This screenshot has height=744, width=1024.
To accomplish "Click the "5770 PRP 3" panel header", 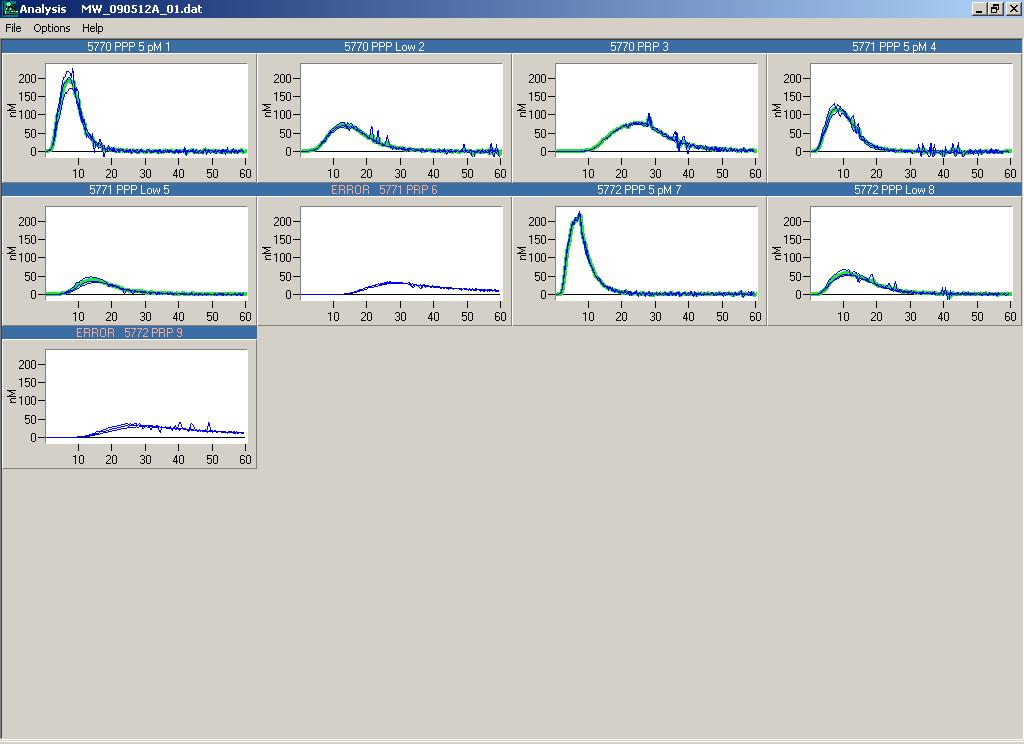I will 639,47.
